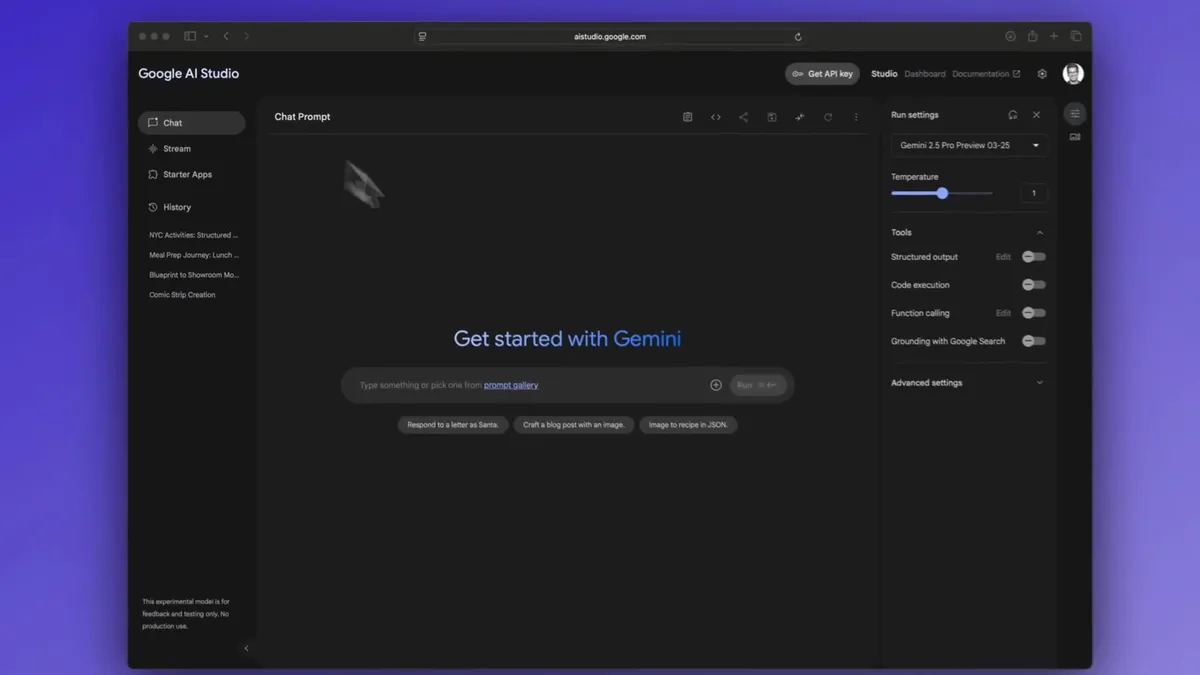Screen dimensions: 1200x675
Task: Pick 'Craft a blog post with an image' suggestion
Action: pyautogui.click(x=574, y=425)
